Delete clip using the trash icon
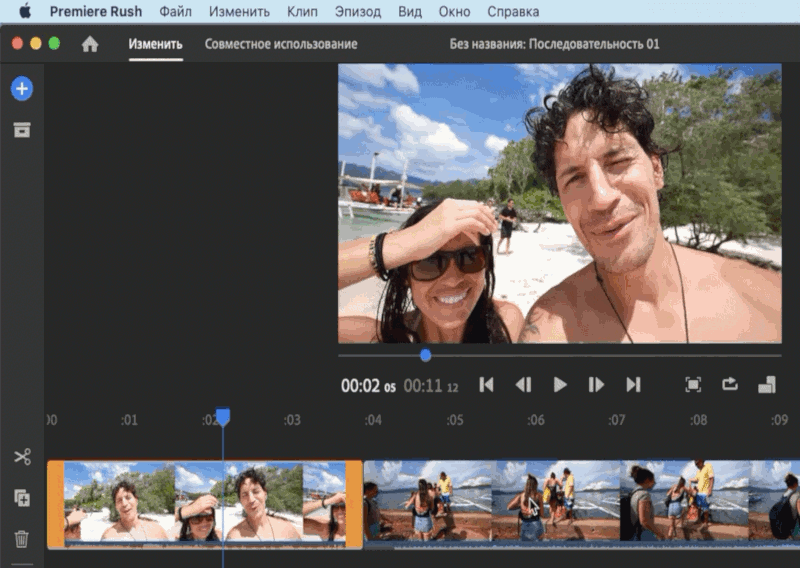This screenshot has width=800, height=568. 22,539
